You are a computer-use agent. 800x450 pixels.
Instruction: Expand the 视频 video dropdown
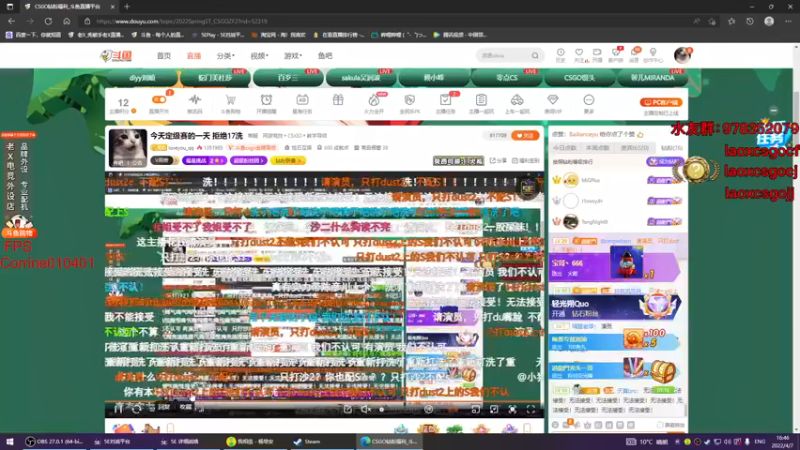pos(259,56)
